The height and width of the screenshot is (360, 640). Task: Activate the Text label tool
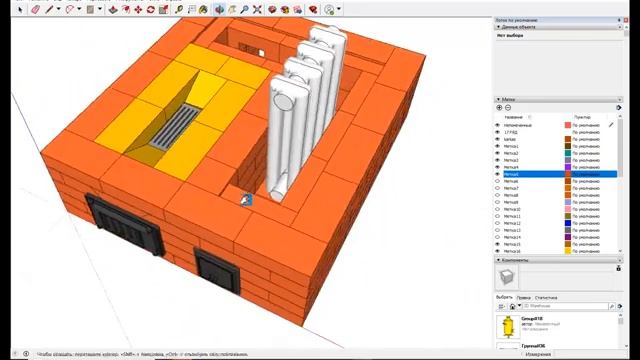point(191,9)
